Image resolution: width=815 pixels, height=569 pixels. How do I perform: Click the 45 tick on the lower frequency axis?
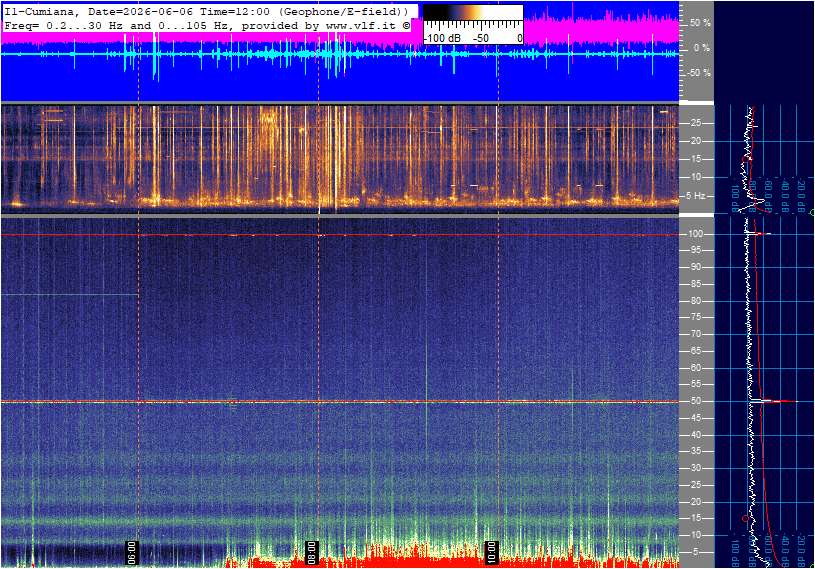695,418
